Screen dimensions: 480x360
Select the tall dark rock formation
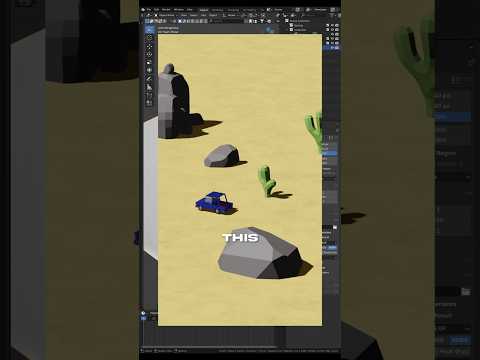175,101
